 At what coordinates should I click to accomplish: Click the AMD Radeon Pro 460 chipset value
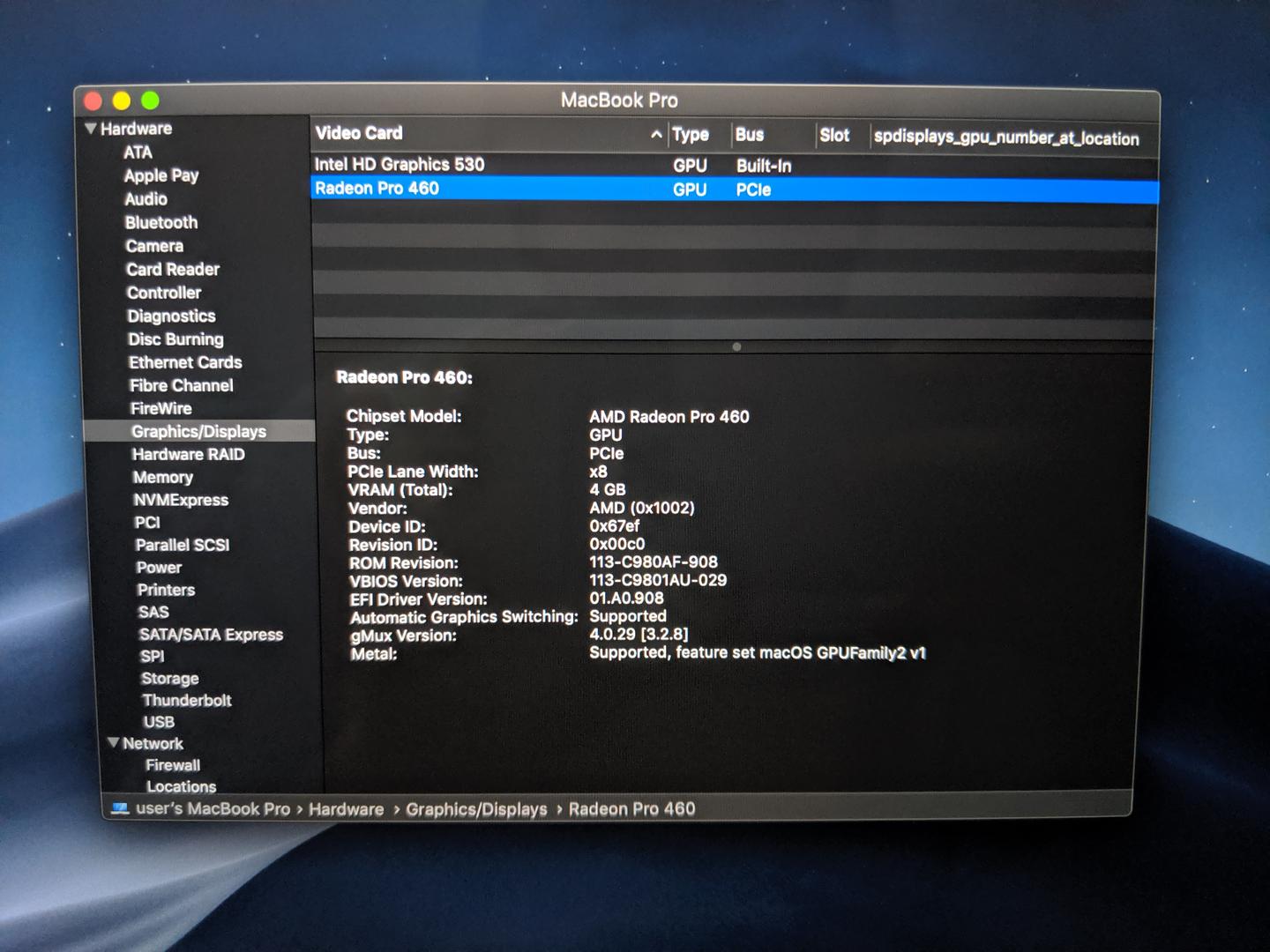(x=669, y=417)
